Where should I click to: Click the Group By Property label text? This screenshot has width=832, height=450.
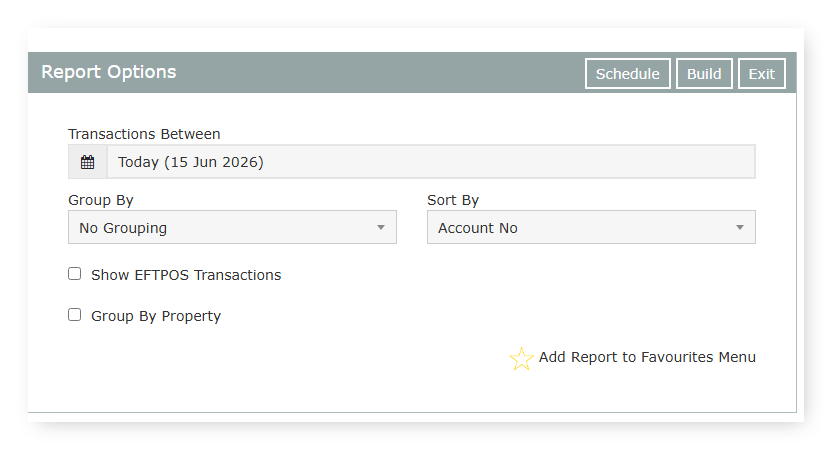(156, 316)
